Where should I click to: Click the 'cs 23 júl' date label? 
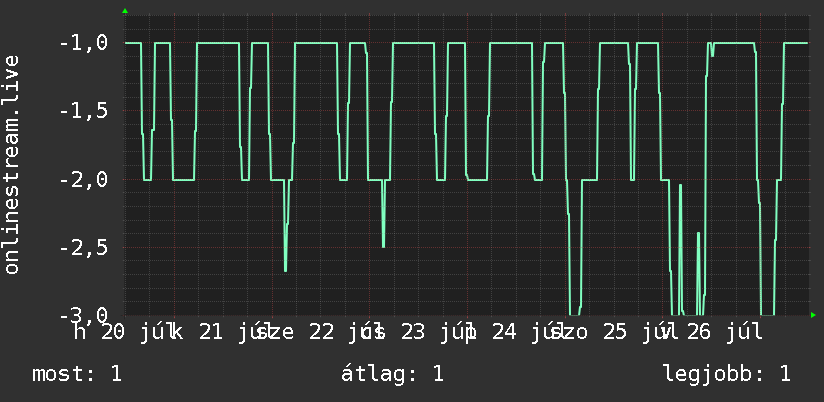click(x=412, y=332)
